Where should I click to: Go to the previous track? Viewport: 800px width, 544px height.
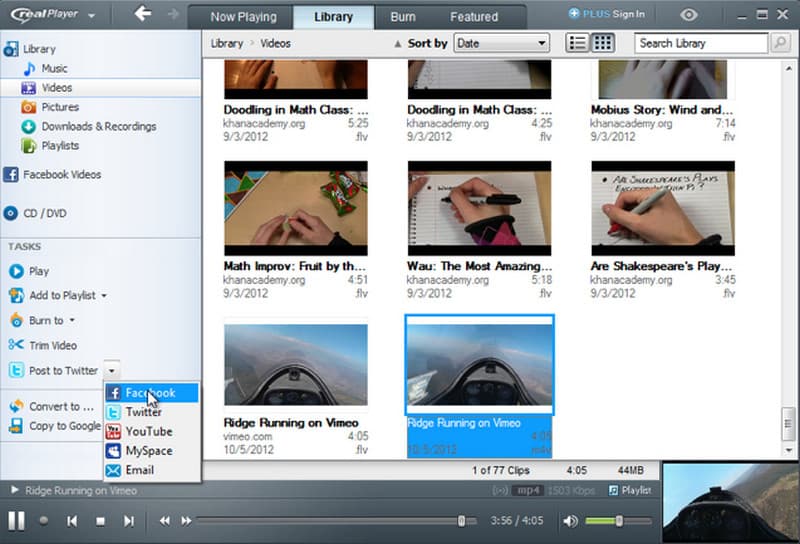72,521
